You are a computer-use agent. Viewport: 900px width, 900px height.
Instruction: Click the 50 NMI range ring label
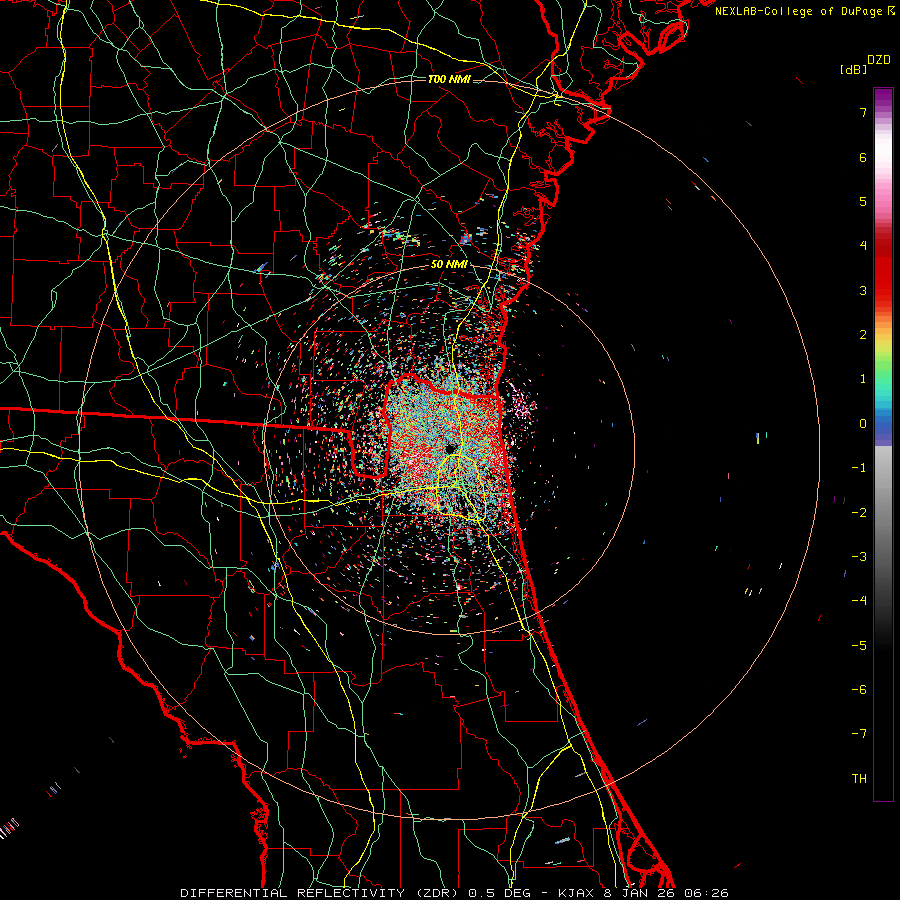click(449, 265)
